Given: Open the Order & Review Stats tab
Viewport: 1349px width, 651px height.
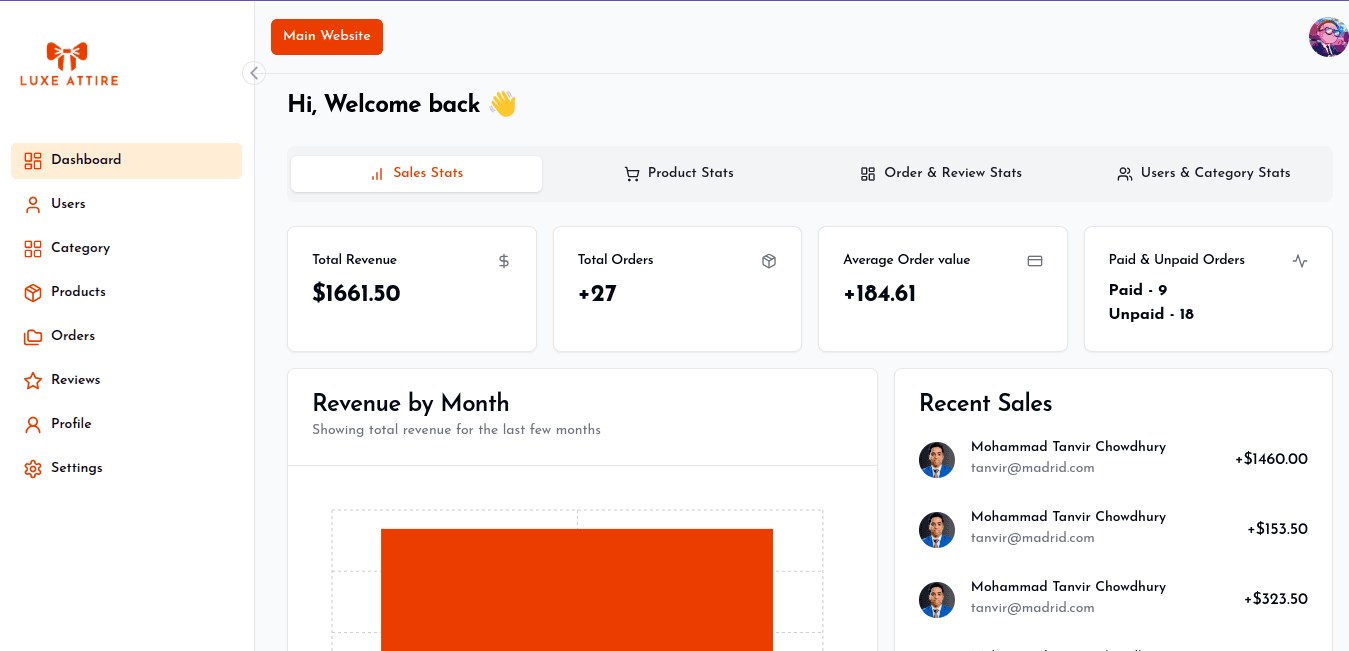Looking at the screenshot, I should click(941, 174).
